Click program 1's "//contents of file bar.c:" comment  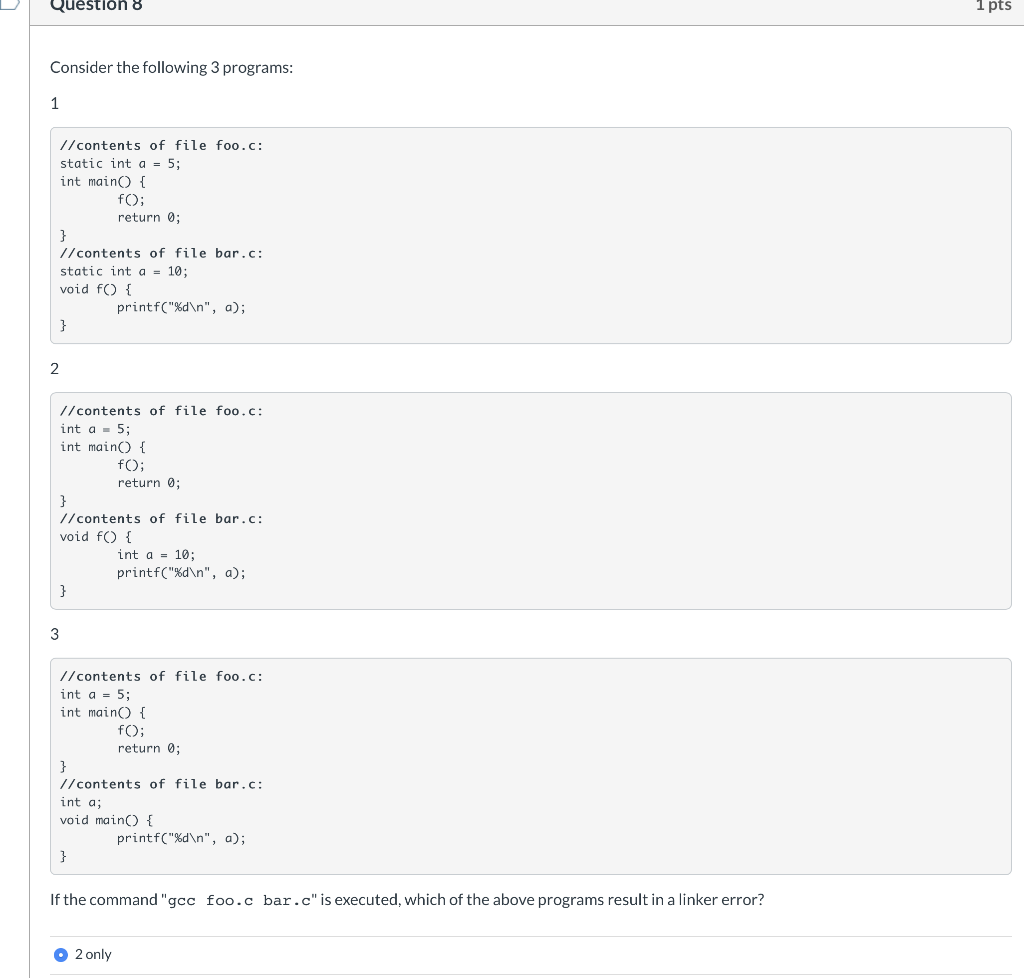pyautogui.click(x=161, y=253)
